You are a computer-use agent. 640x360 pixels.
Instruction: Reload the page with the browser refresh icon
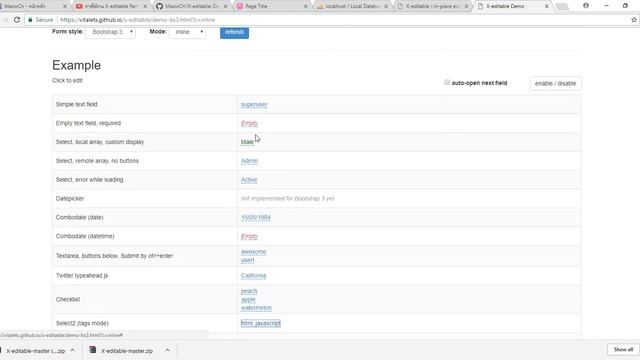(17, 20)
